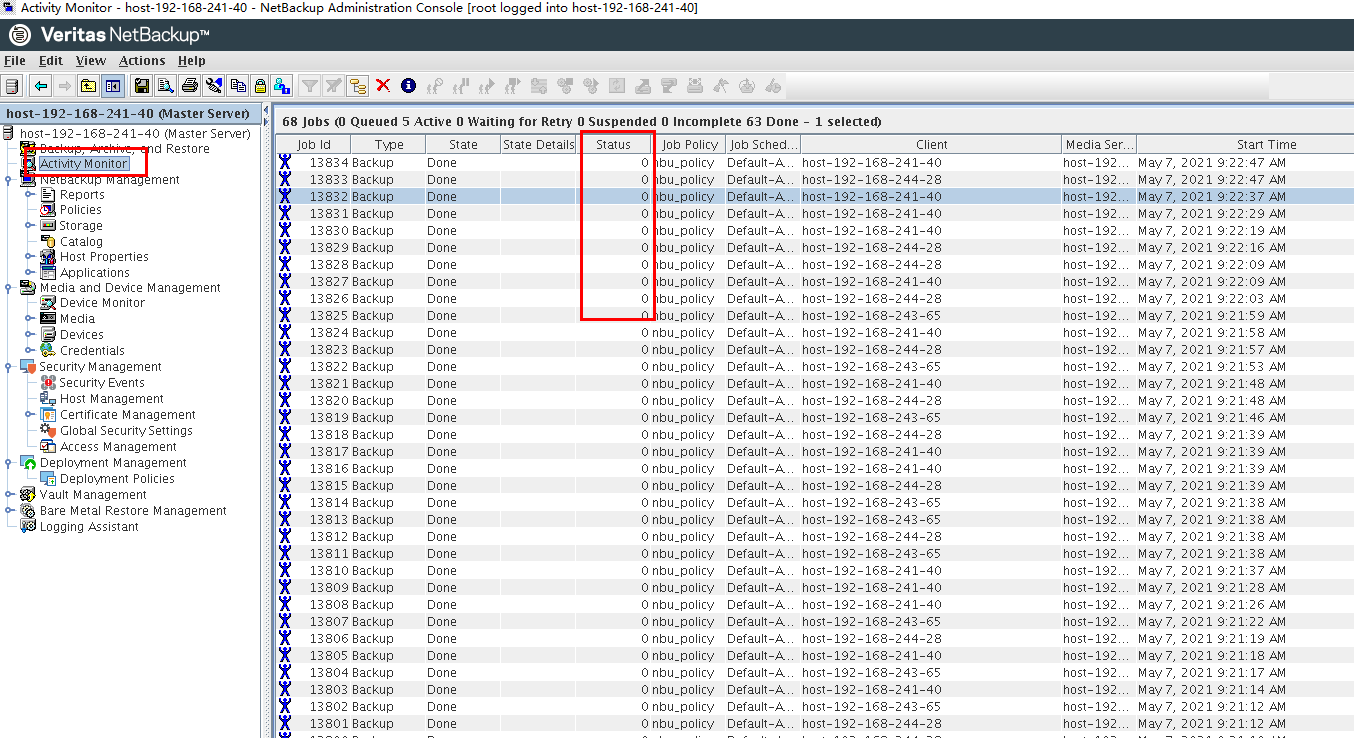Screen dimensions: 1354x738
Task: Sort by the Type column header
Action: (x=388, y=145)
